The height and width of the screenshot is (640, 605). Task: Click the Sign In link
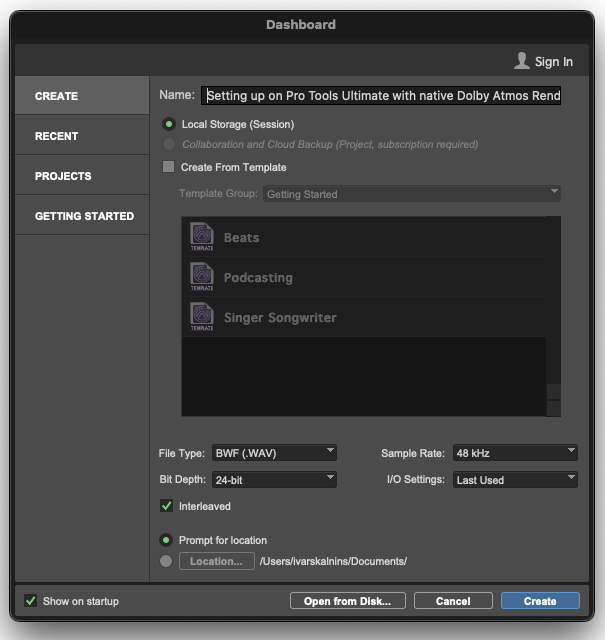click(x=554, y=62)
